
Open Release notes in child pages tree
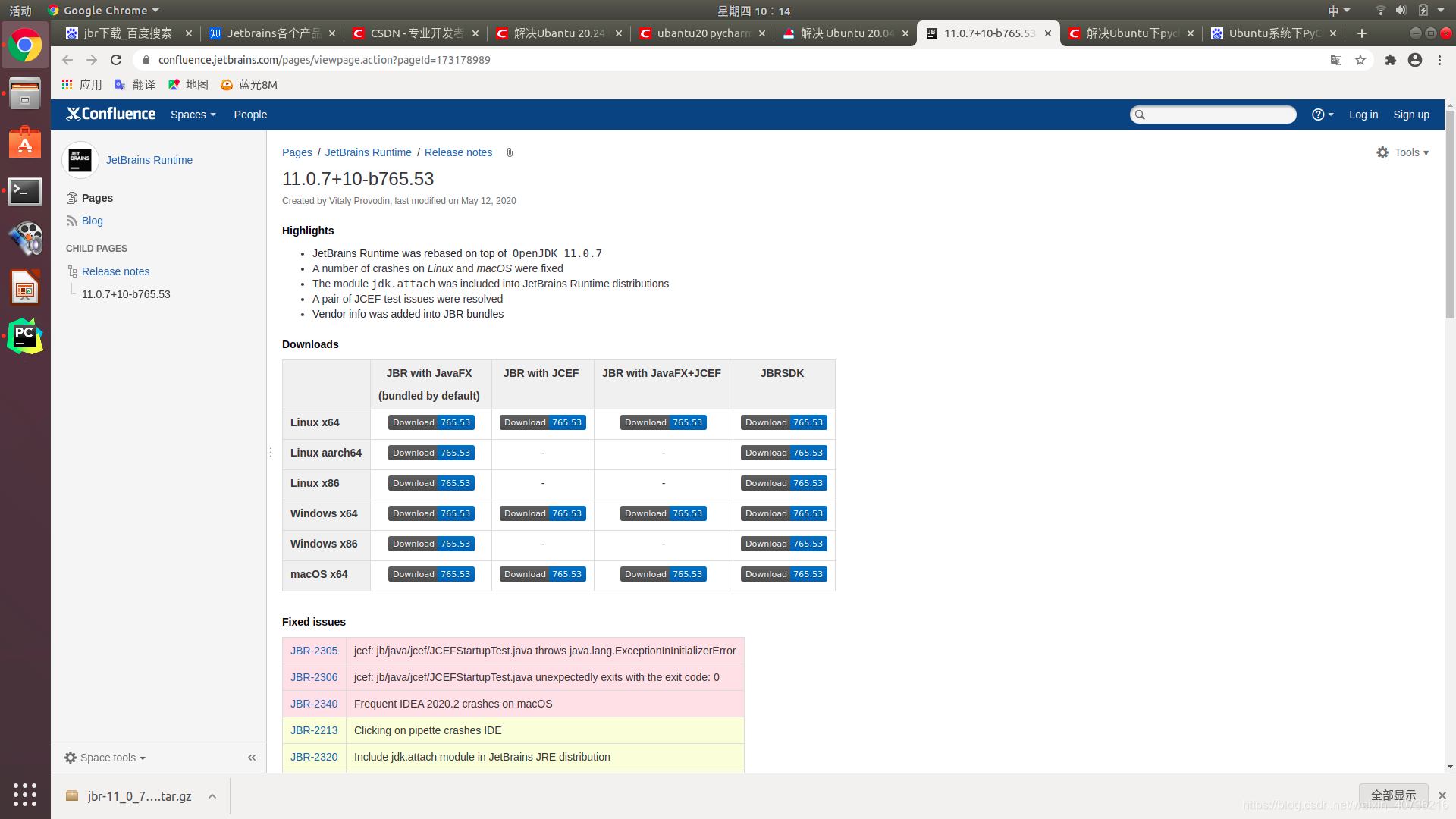(x=115, y=271)
